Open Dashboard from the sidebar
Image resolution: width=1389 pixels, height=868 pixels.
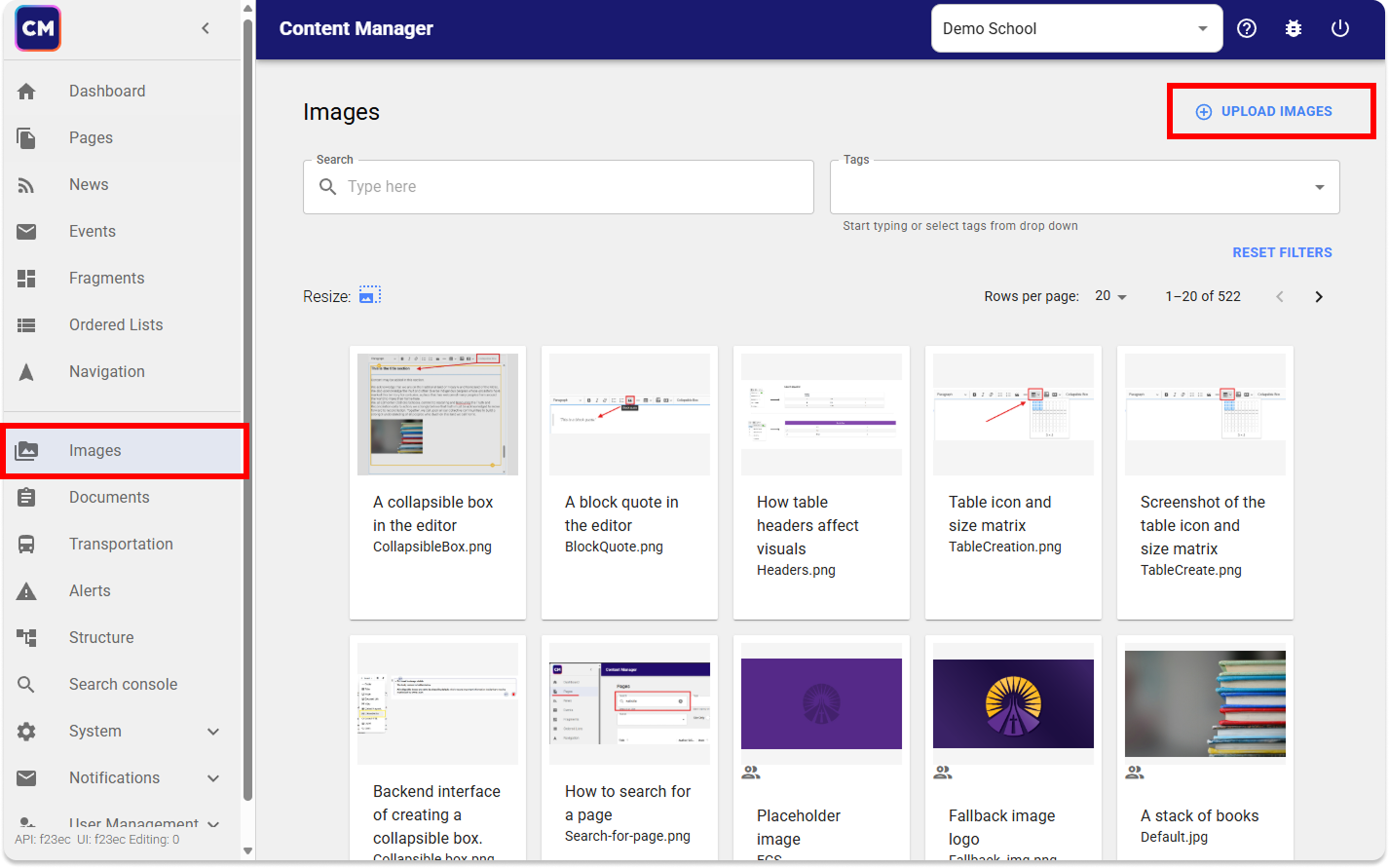tap(107, 92)
